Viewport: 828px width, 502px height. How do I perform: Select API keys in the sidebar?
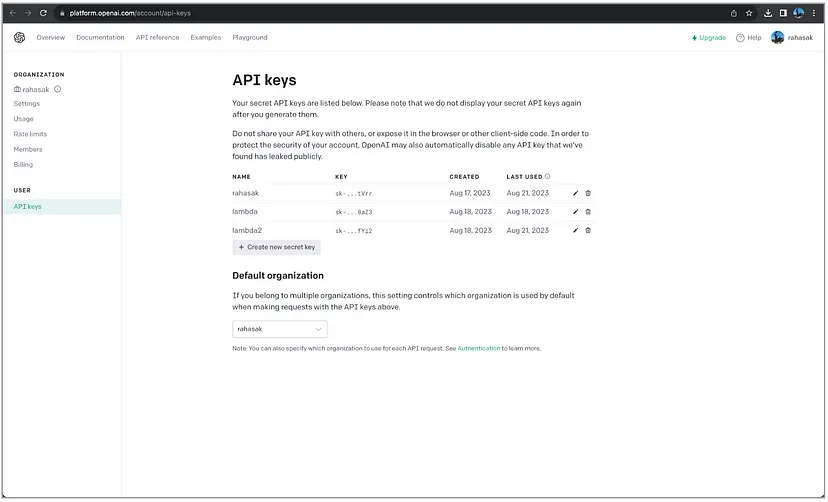62,206
